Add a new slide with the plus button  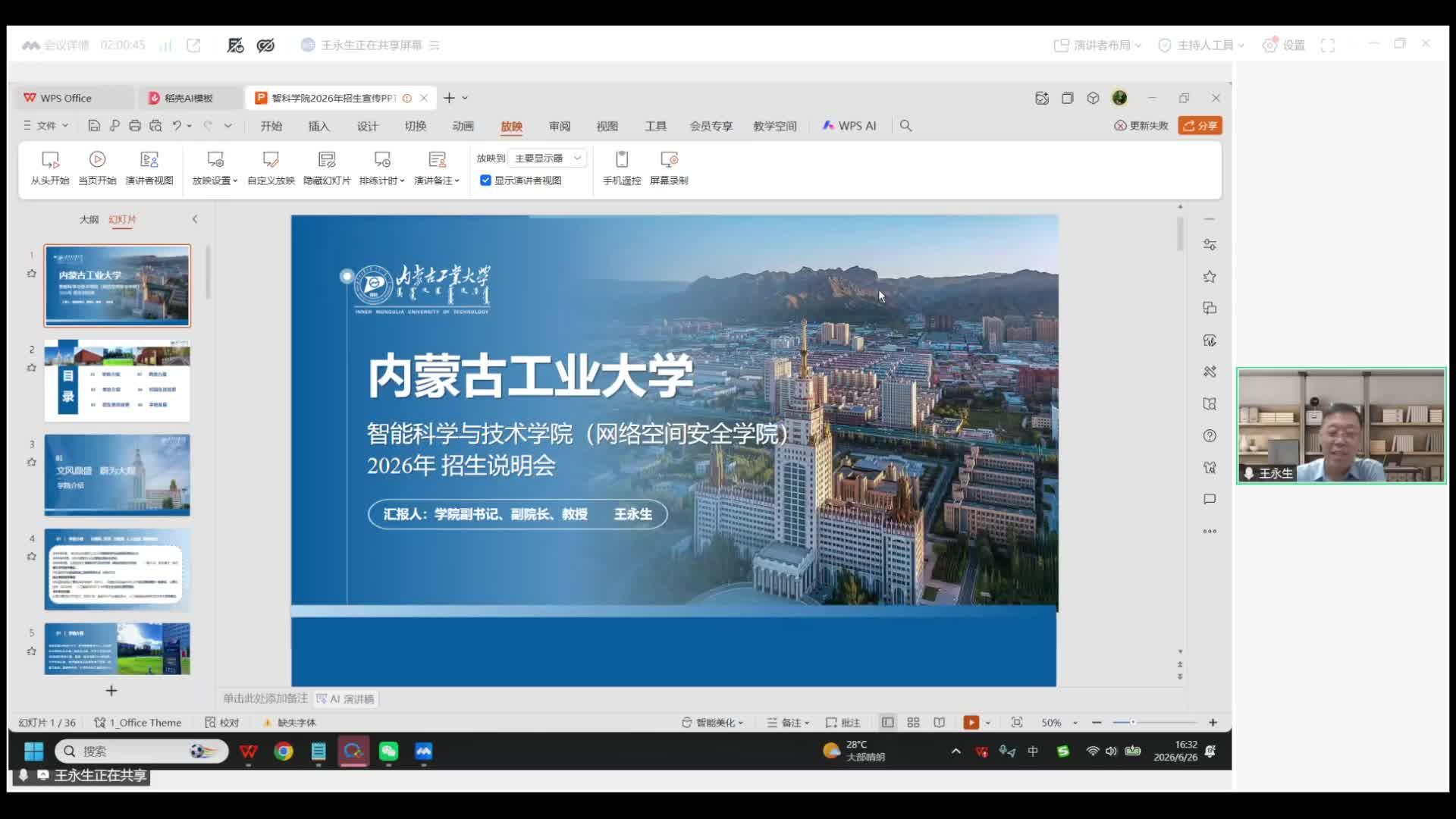click(111, 691)
